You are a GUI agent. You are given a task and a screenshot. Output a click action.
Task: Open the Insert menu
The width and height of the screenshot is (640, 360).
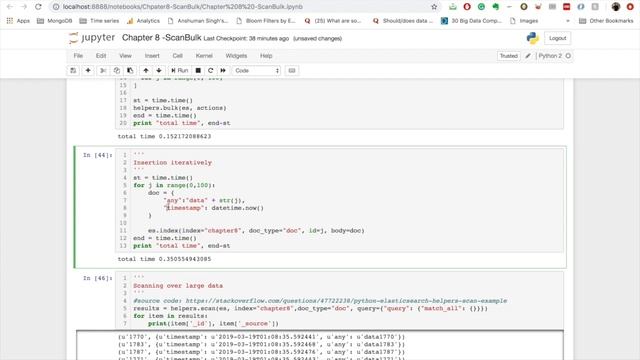click(x=152, y=56)
